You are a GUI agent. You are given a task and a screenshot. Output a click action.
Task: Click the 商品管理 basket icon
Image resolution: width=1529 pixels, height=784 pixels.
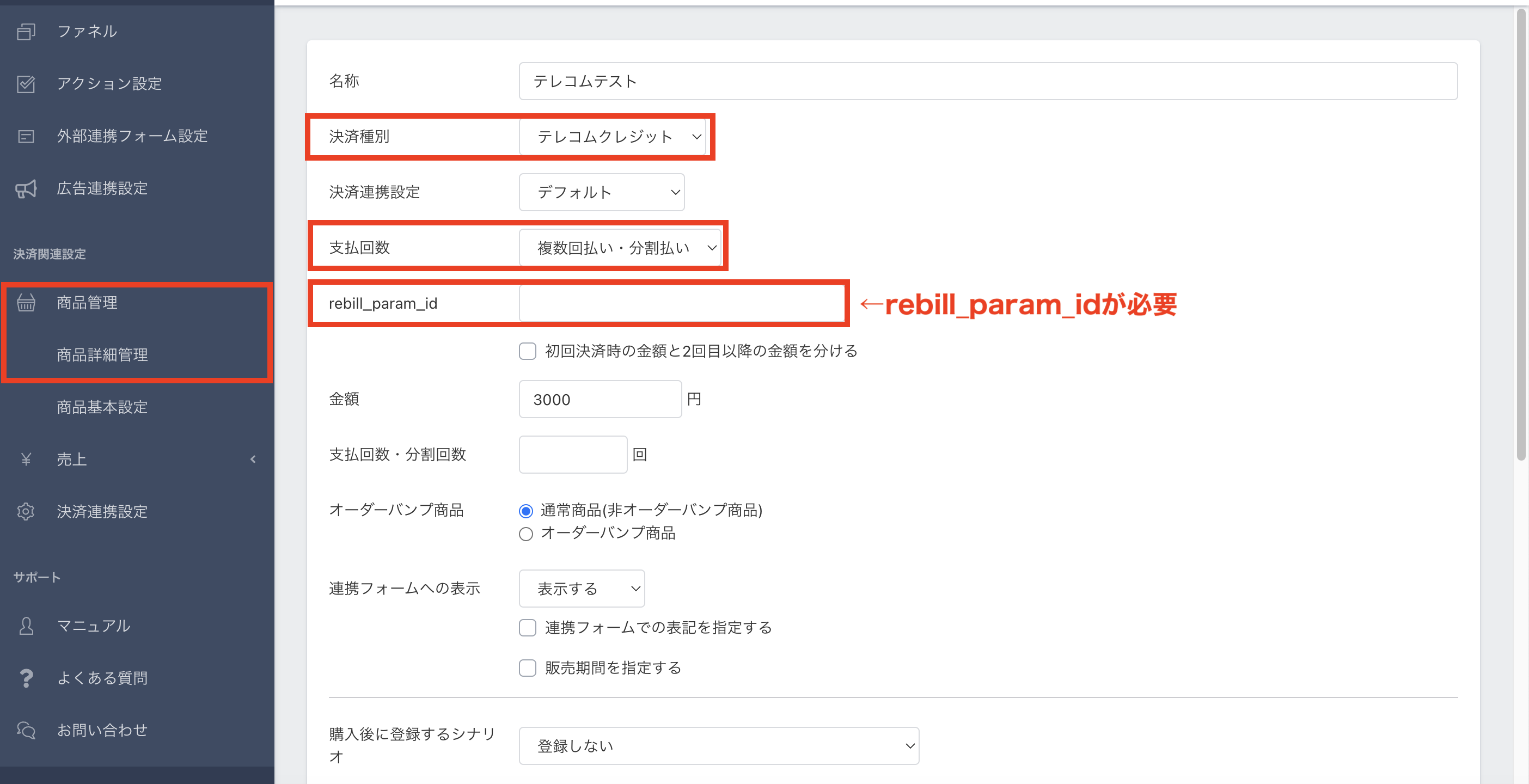point(26,303)
